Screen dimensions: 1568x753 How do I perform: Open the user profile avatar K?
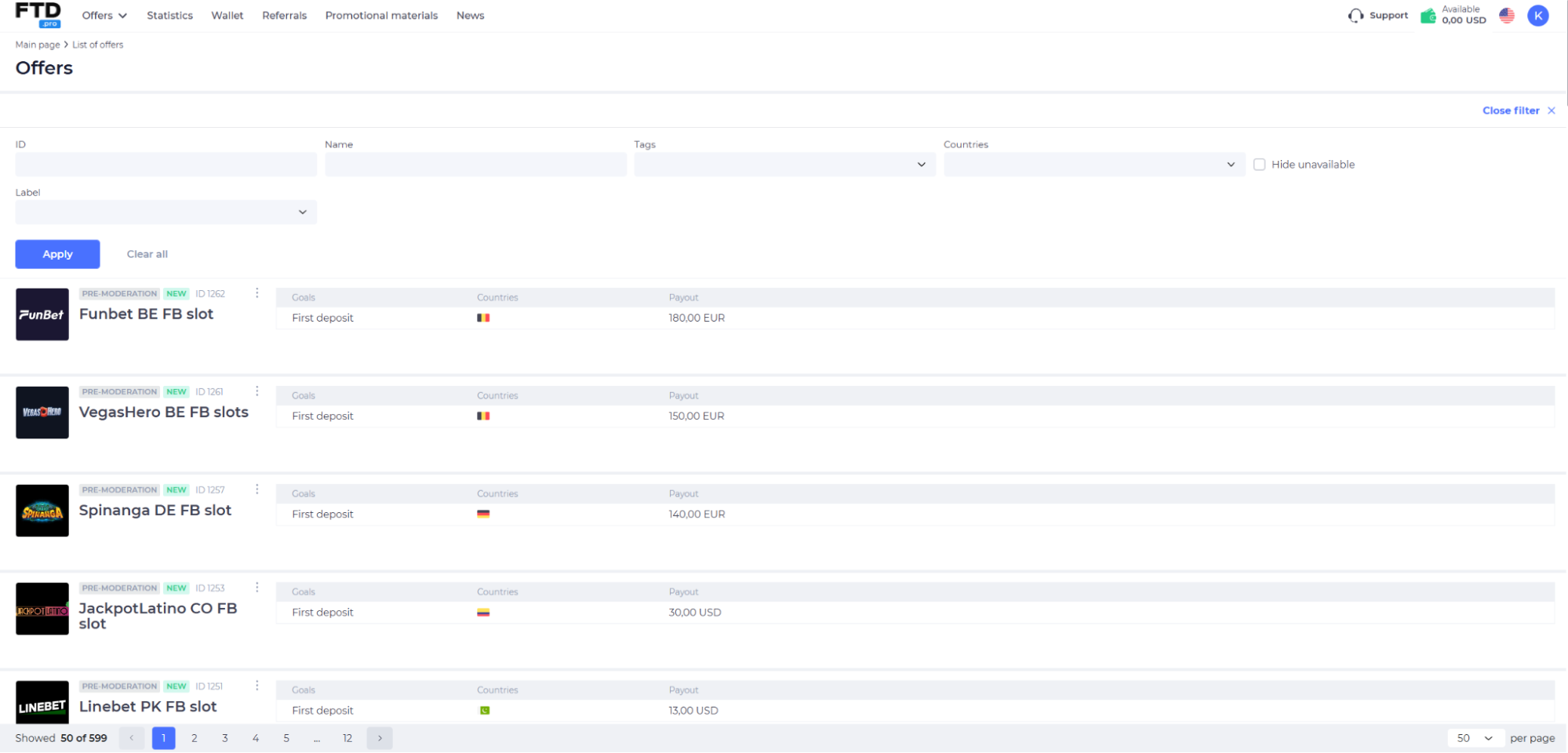click(1538, 16)
